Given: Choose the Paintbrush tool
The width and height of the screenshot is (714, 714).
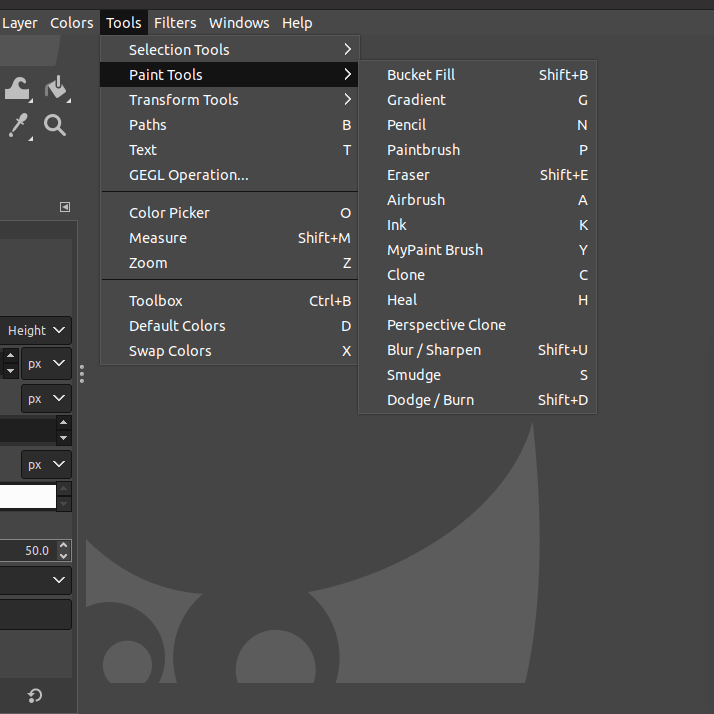Looking at the screenshot, I should coord(478,150).
